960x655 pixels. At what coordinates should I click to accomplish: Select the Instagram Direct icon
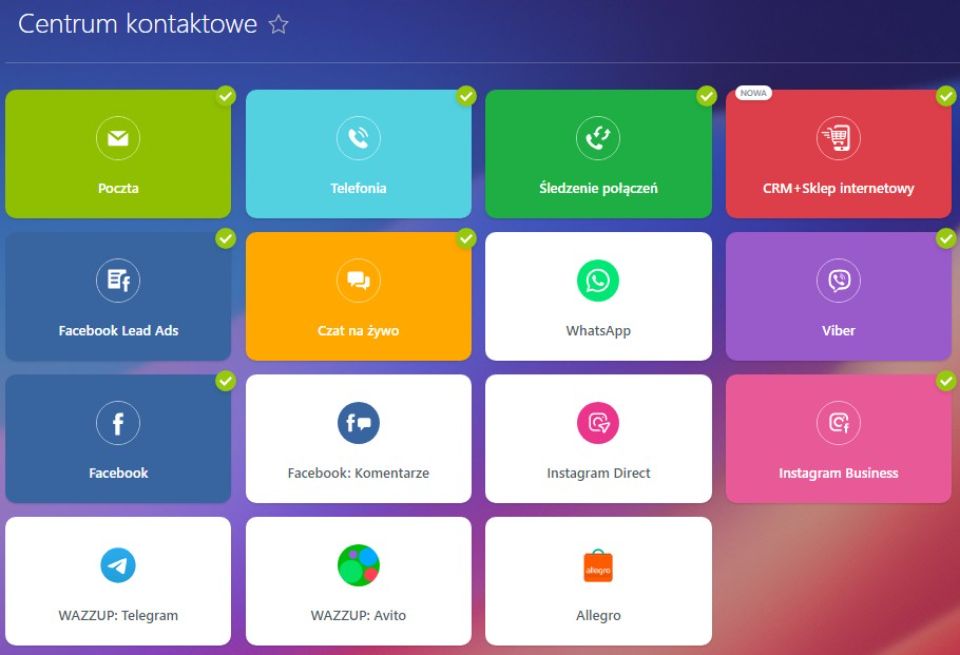point(598,424)
